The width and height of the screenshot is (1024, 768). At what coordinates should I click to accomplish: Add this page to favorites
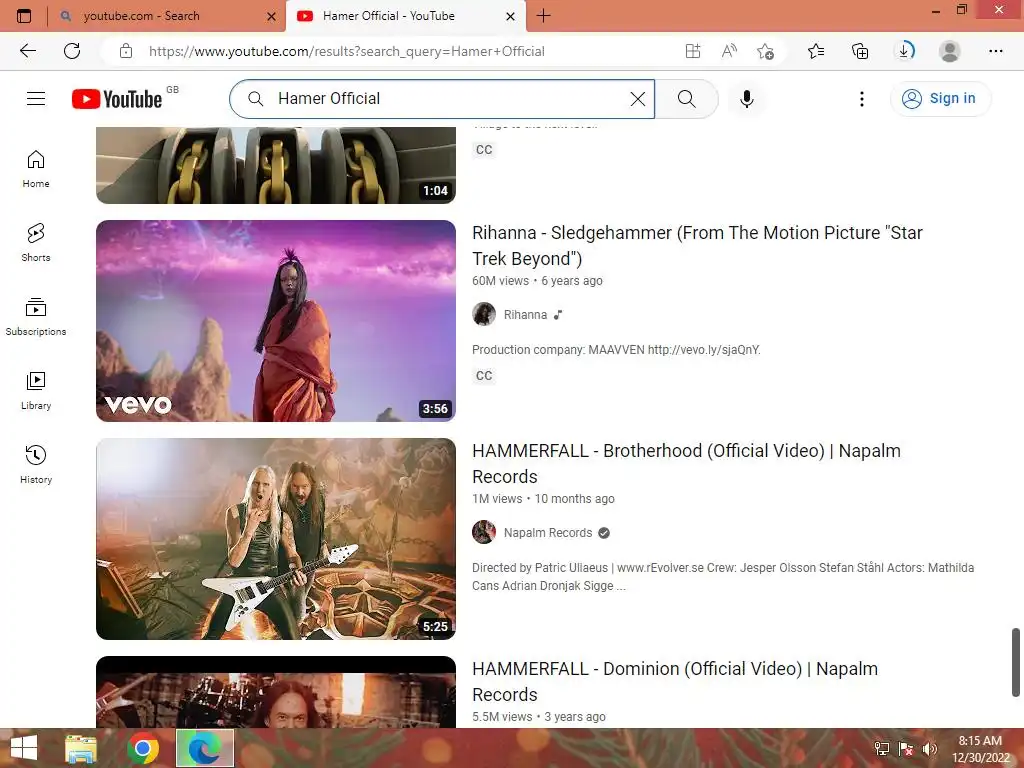click(x=765, y=51)
